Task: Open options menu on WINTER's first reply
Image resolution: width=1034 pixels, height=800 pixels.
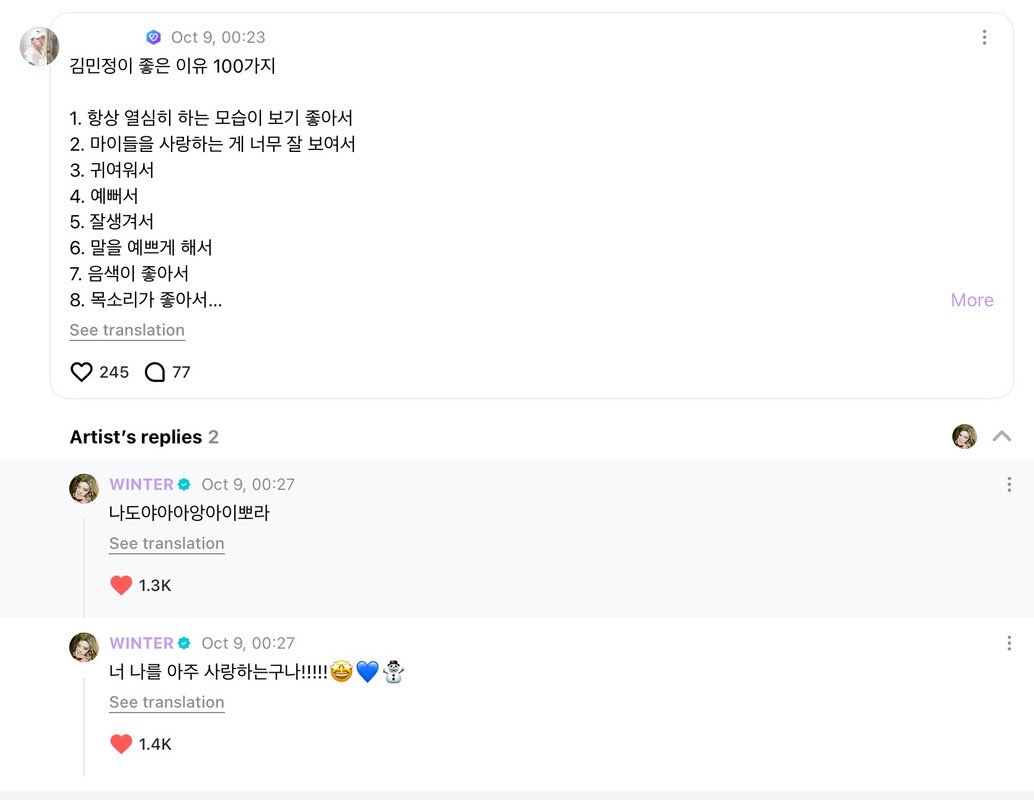Action: coord(1009,485)
